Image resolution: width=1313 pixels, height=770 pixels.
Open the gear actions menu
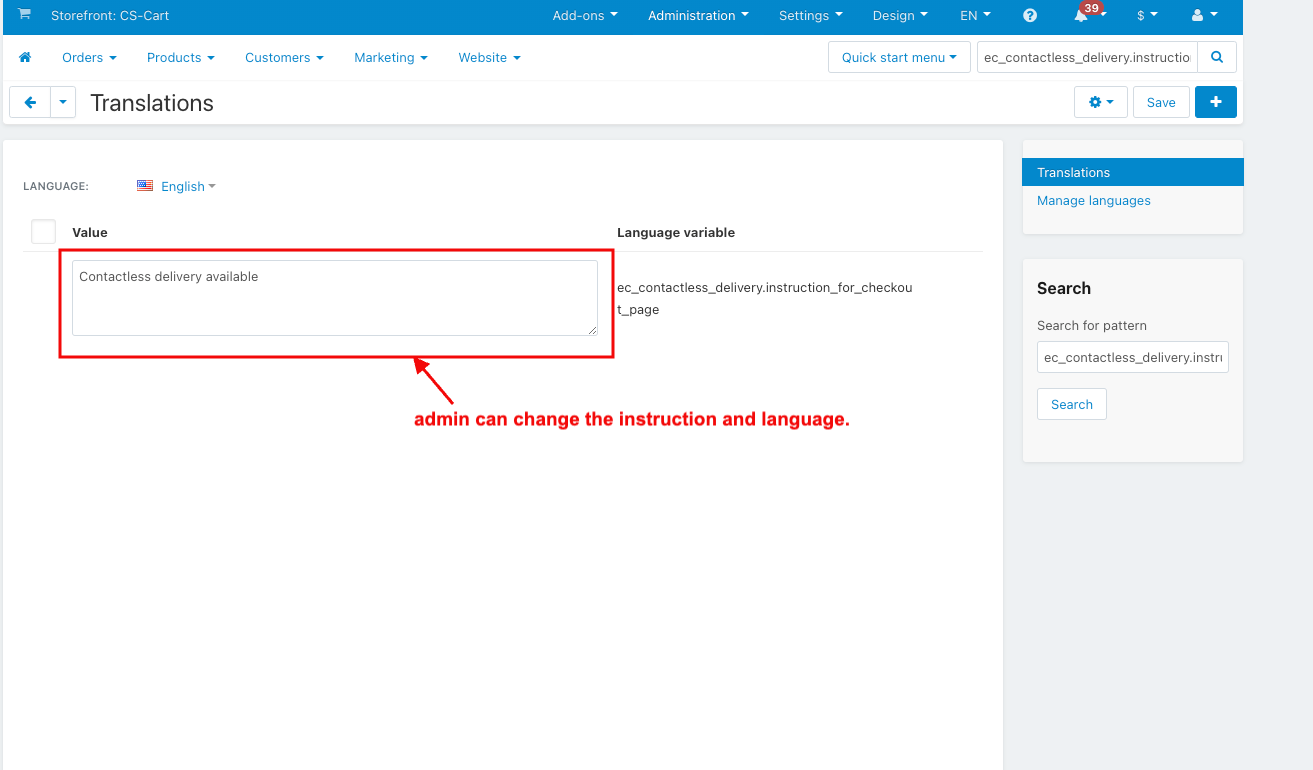tap(1101, 102)
